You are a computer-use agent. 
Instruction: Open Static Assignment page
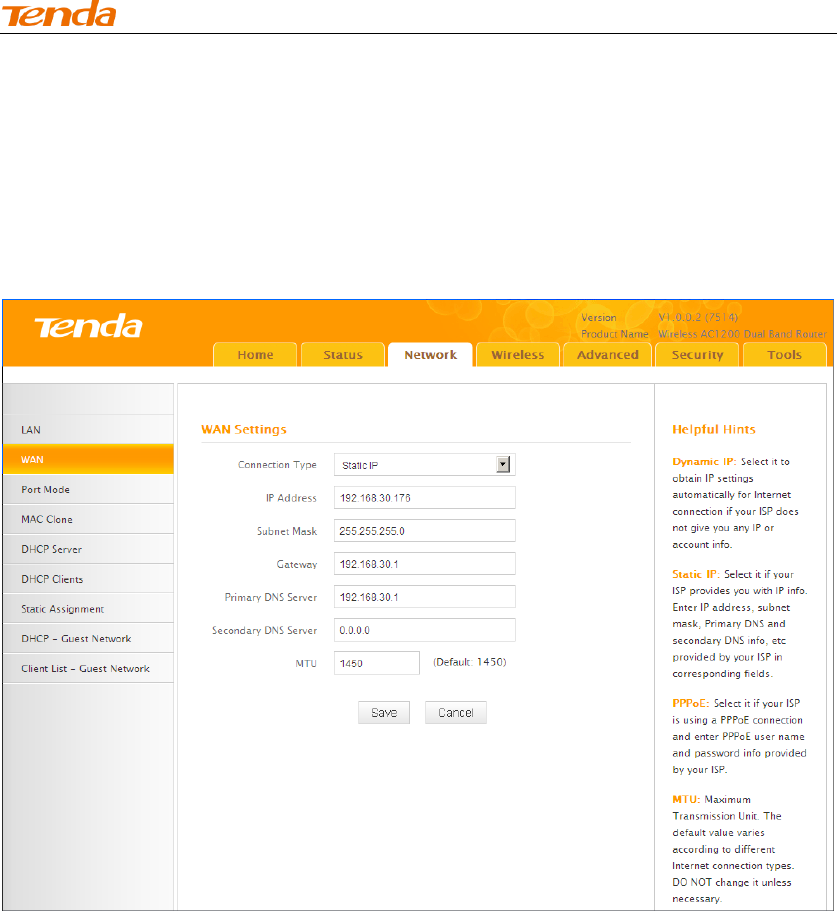(88, 609)
